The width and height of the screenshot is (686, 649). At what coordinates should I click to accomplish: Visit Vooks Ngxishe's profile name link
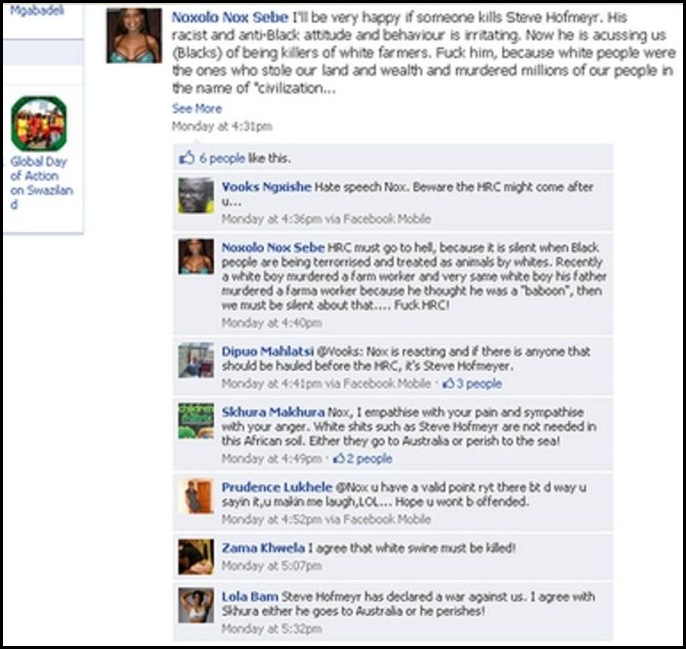point(266,187)
